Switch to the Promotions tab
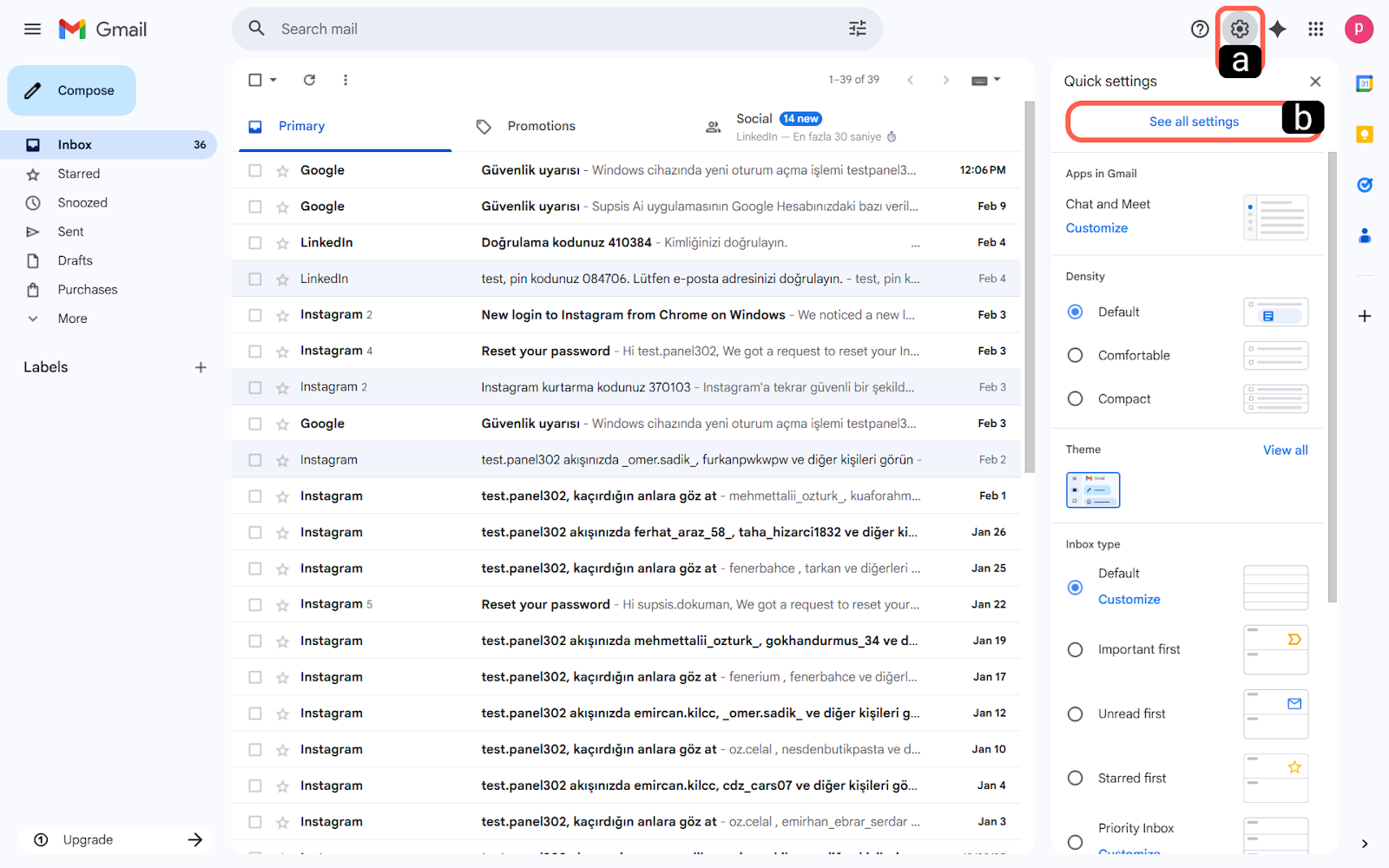 541,127
